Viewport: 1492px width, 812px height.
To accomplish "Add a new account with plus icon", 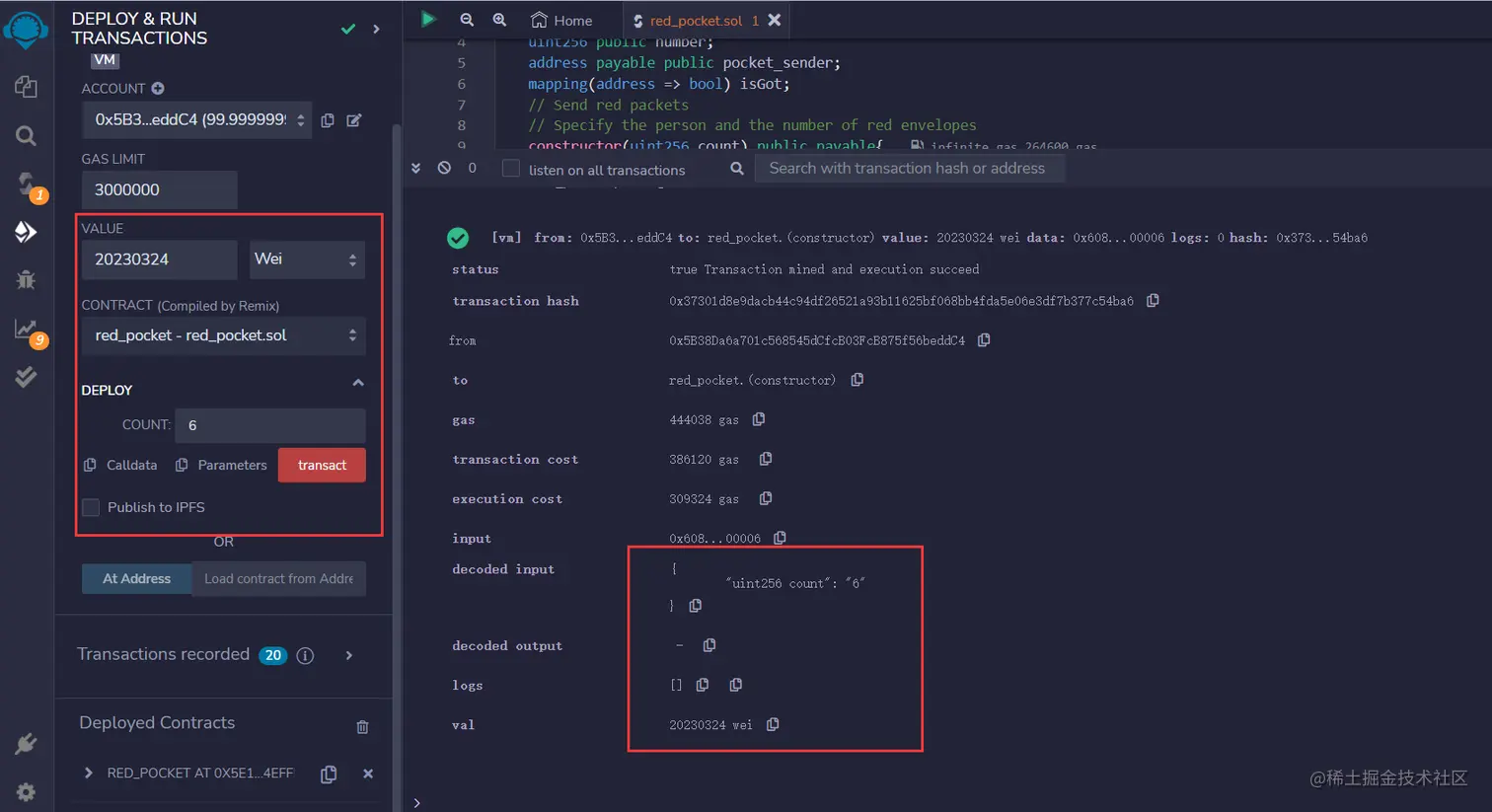I will point(158,88).
